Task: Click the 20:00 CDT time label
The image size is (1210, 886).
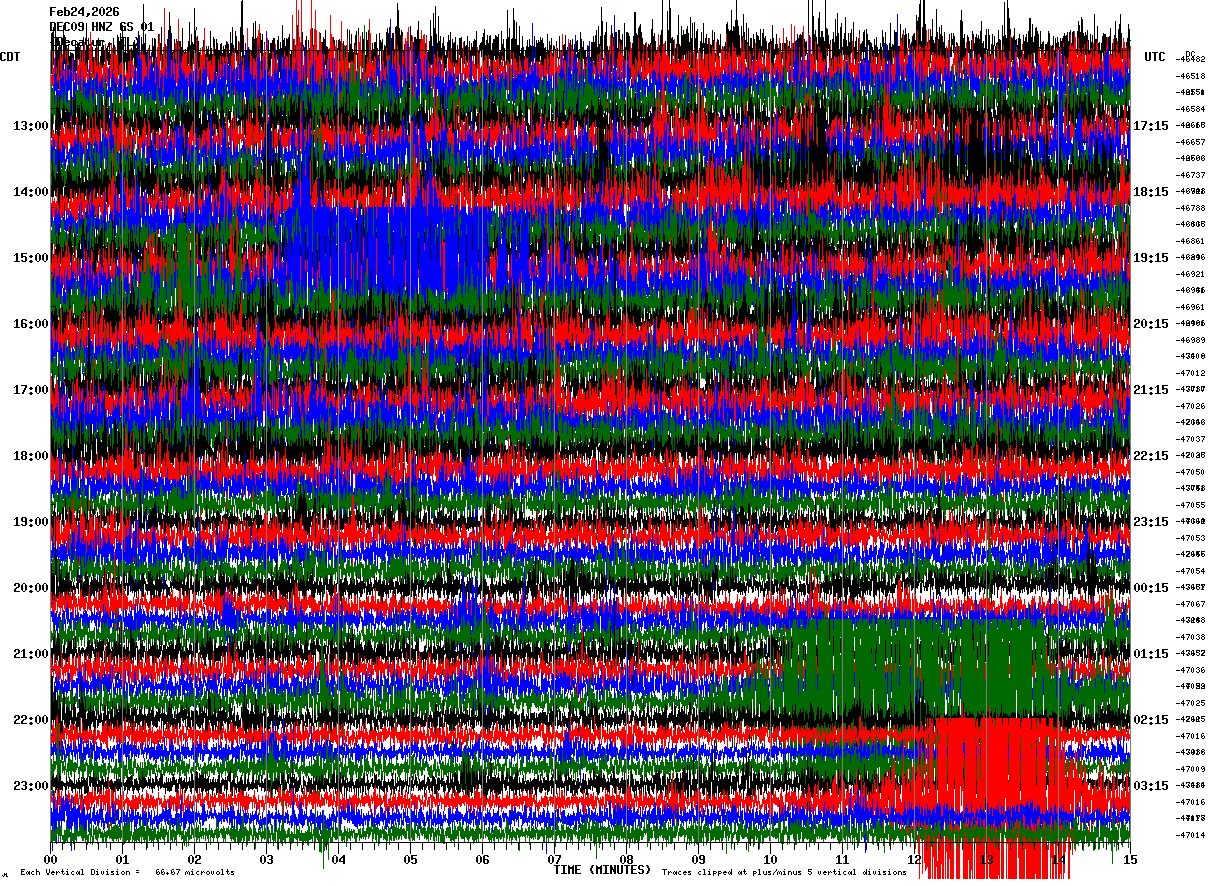Action: [x=31, y=588]
